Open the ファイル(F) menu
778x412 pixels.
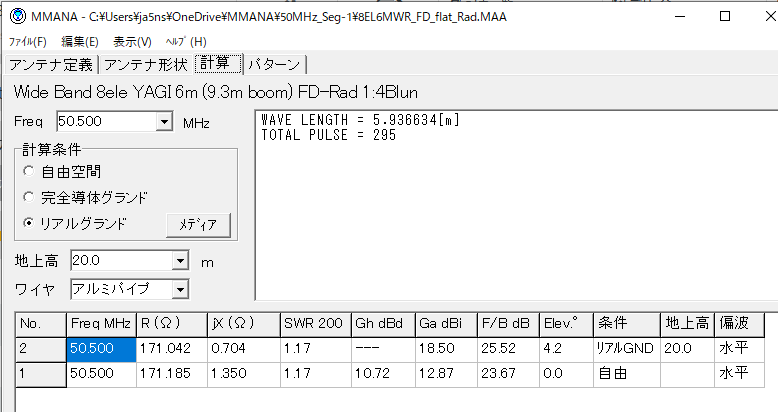pyautogui.click(x=28, y=42)
